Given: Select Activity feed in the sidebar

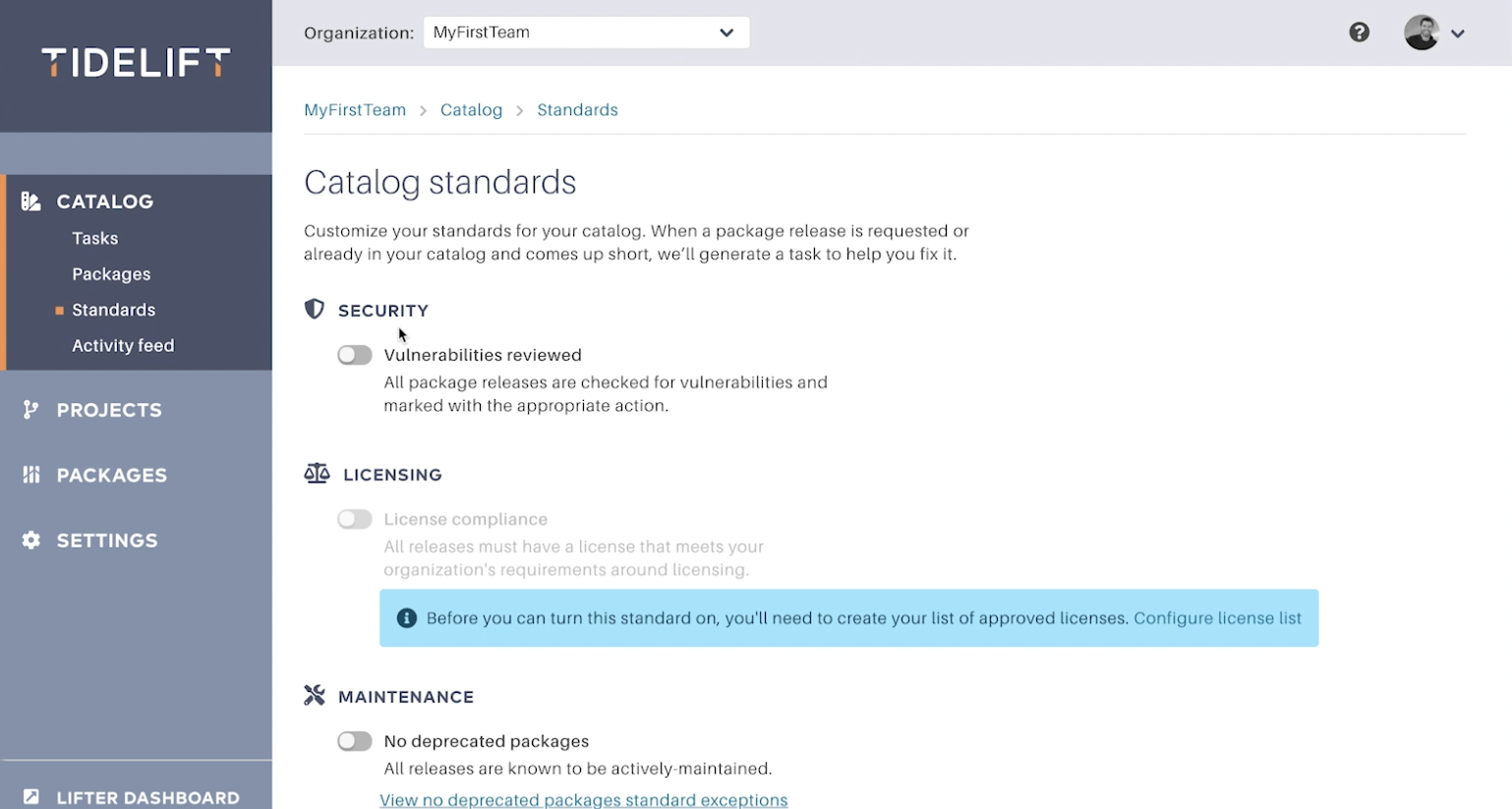Looking at the screenshot, I should 123,345.
